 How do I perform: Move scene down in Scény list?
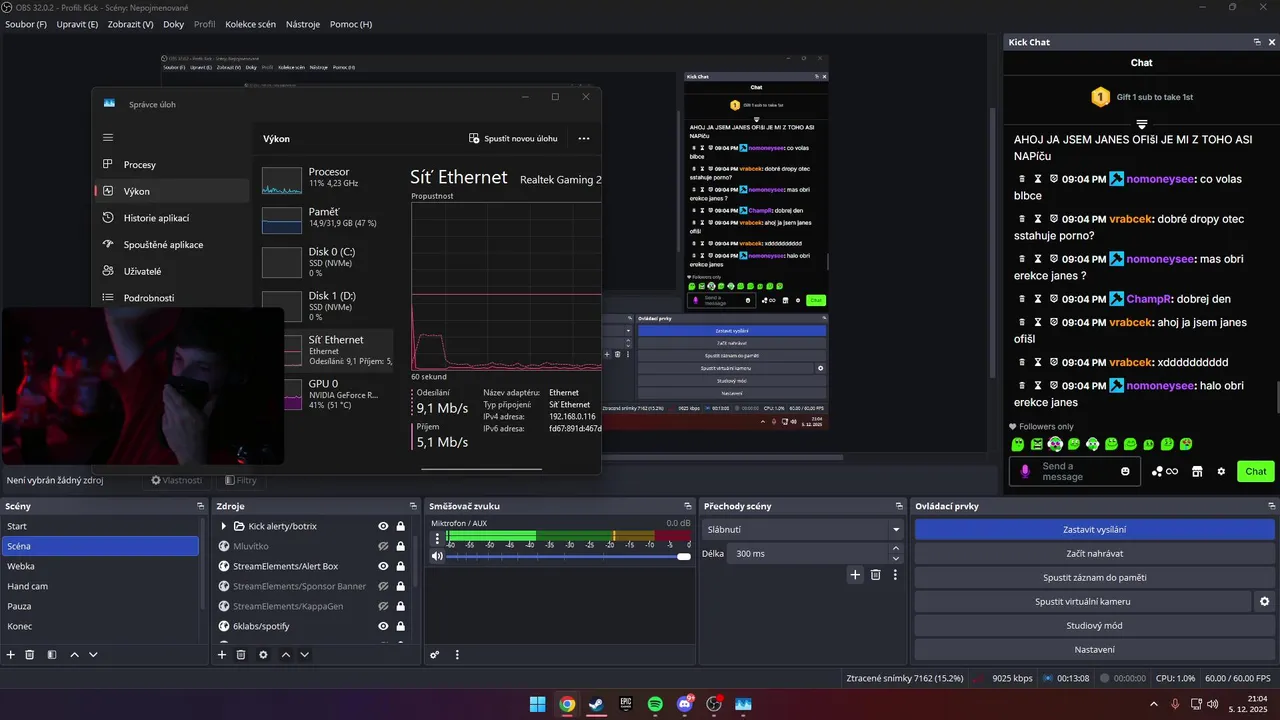pos(93,654)
